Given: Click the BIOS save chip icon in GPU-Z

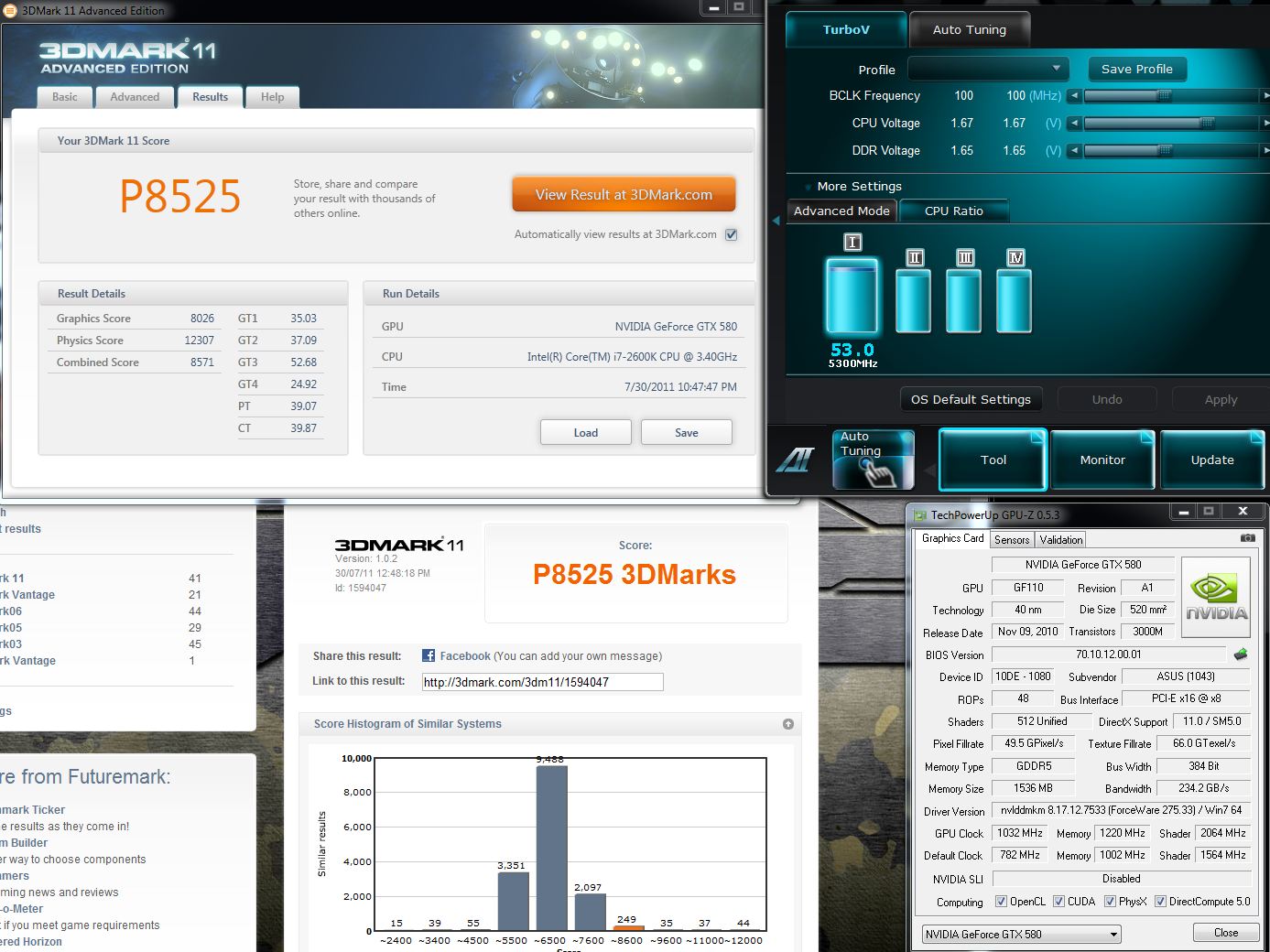Looking at the screenshot, I should [x=1241, y=654].
